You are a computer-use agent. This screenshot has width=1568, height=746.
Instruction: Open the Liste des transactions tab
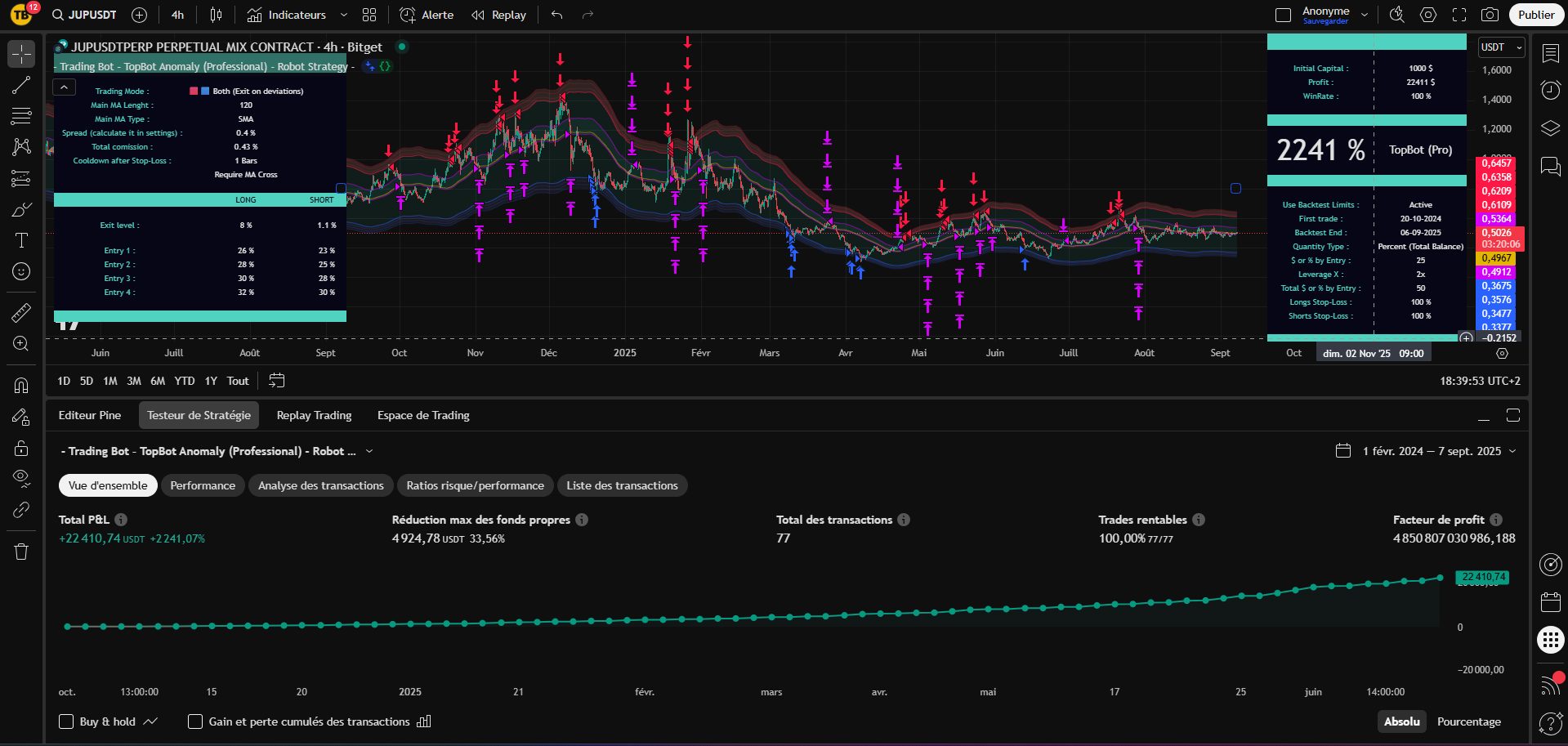point(622,485)
